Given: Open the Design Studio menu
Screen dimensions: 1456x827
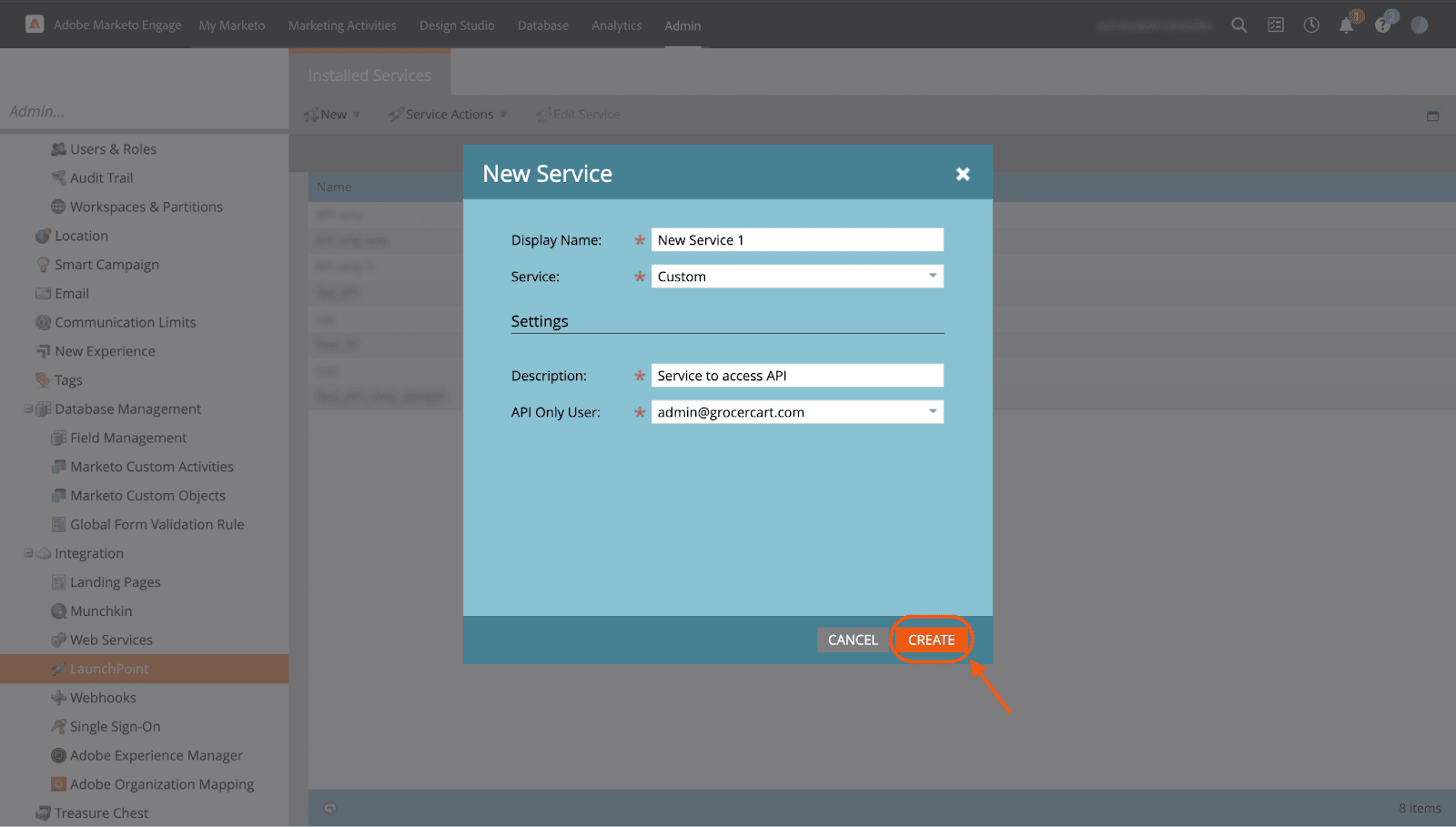Looking at the screenshot, I should [457, 25].
